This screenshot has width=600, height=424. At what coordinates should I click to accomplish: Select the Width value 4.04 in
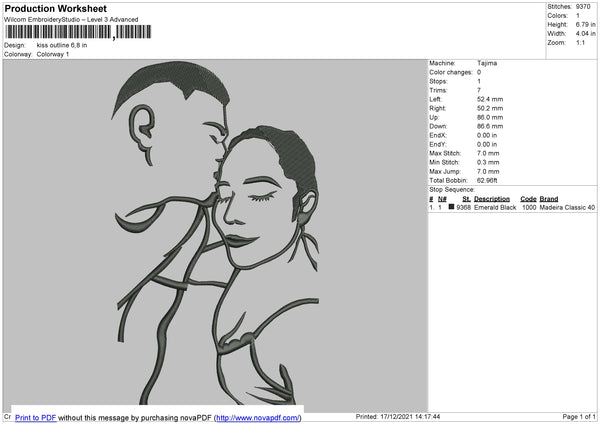click(585, 34)
